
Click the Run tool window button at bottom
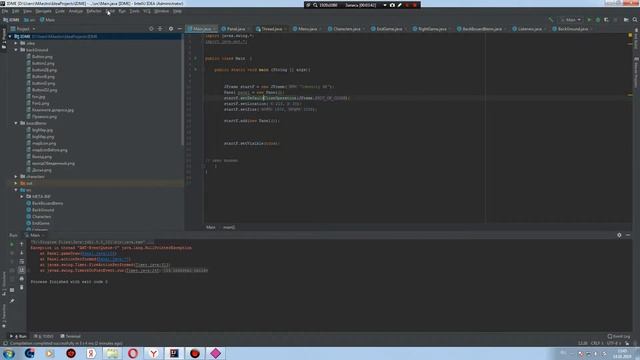pyautogui.click(x=18, y=336)
